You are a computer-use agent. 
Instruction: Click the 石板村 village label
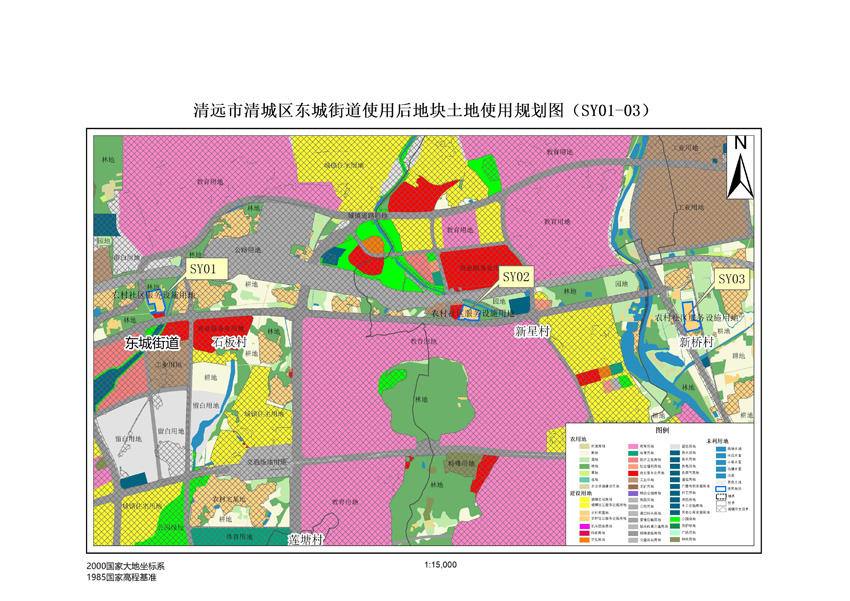(229, 342)
